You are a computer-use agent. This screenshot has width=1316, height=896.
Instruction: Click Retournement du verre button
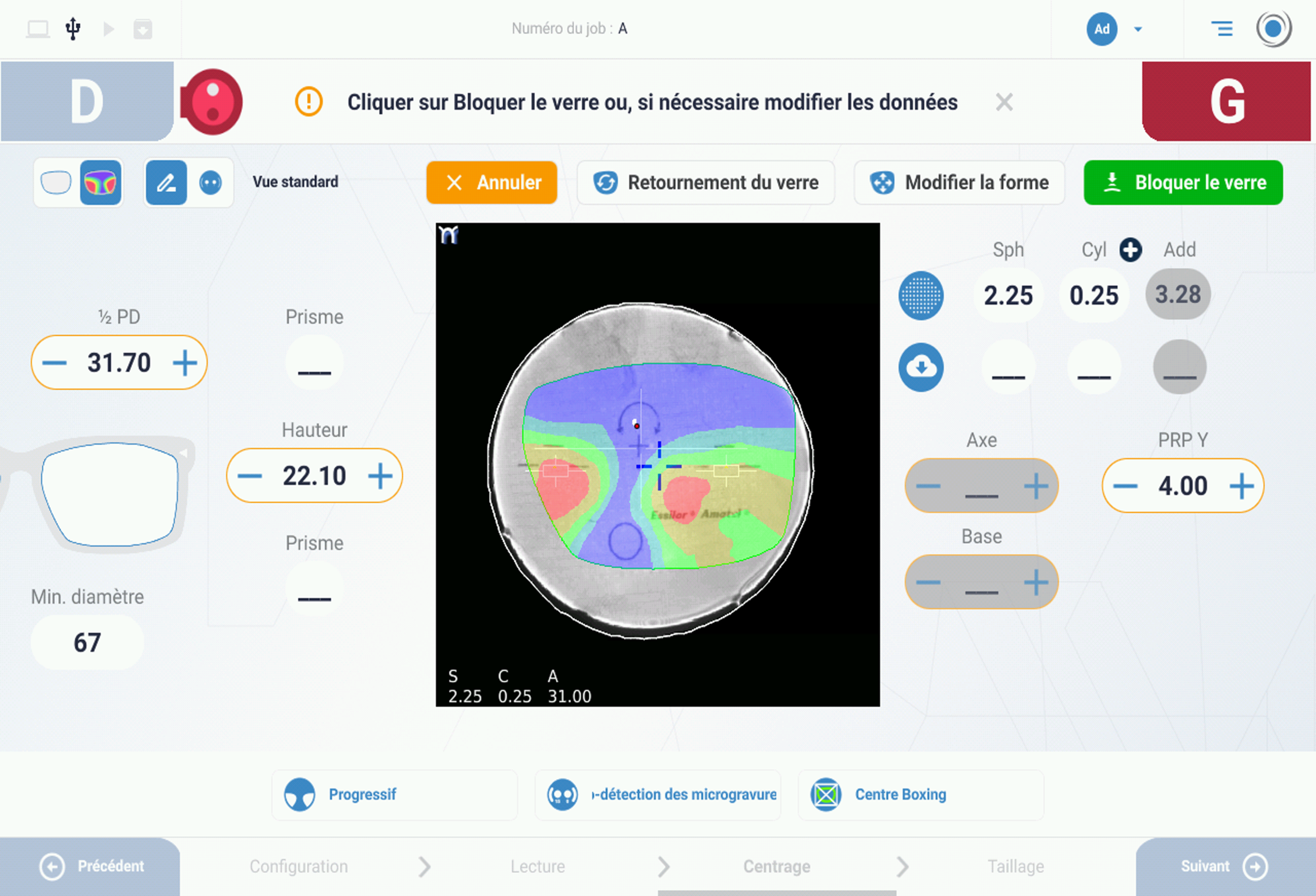(706, 183)
